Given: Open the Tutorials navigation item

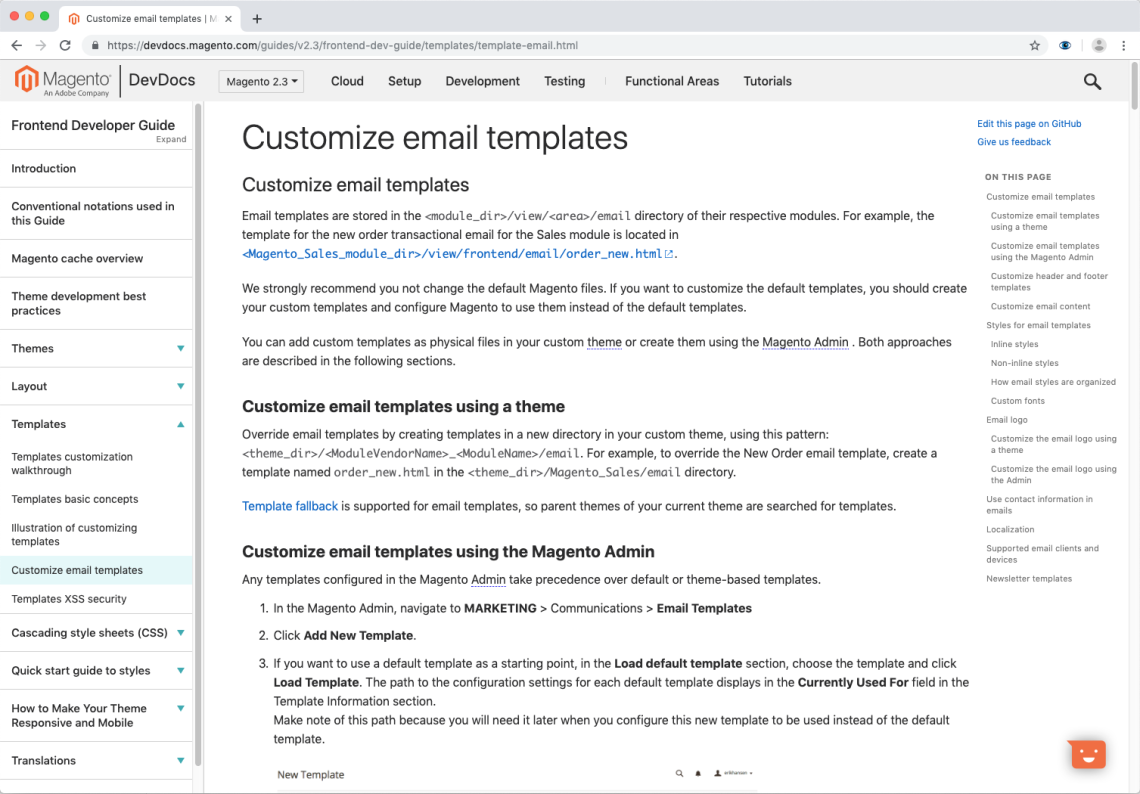Looking at the screenshot, I should (767, 81).
